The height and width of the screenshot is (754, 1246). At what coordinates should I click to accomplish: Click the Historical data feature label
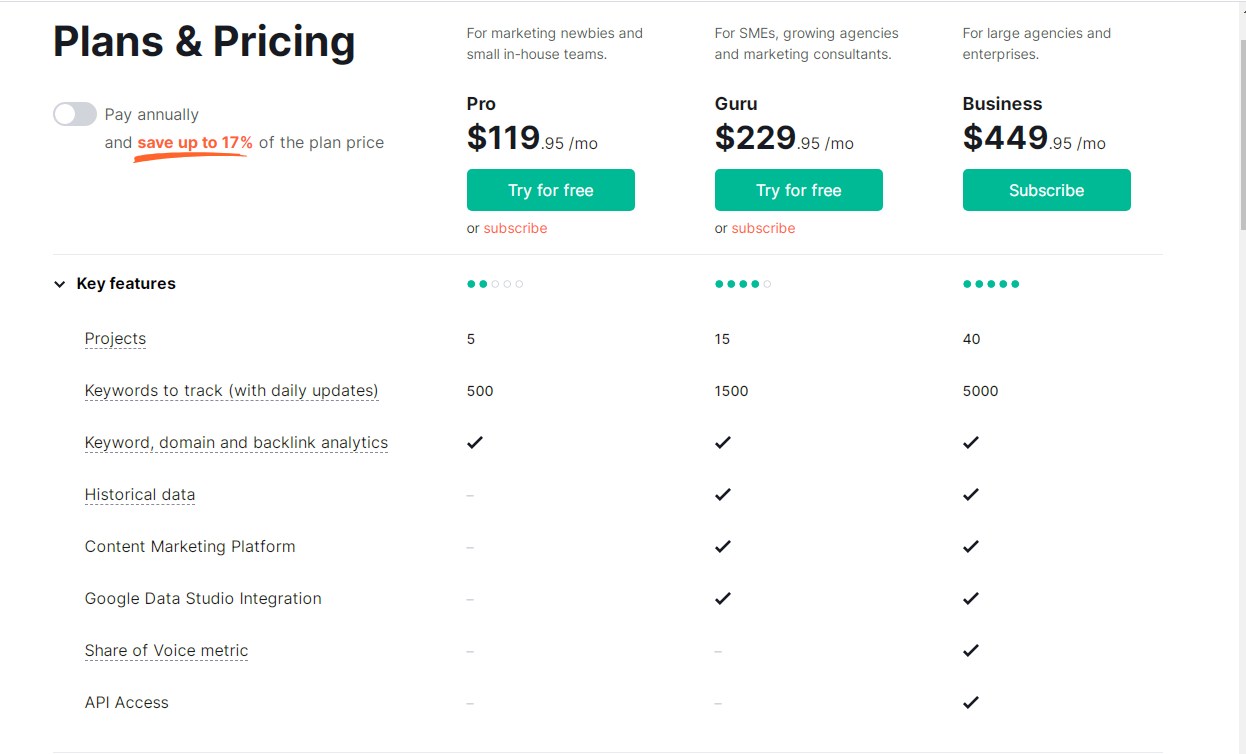[x=140, y=495]
